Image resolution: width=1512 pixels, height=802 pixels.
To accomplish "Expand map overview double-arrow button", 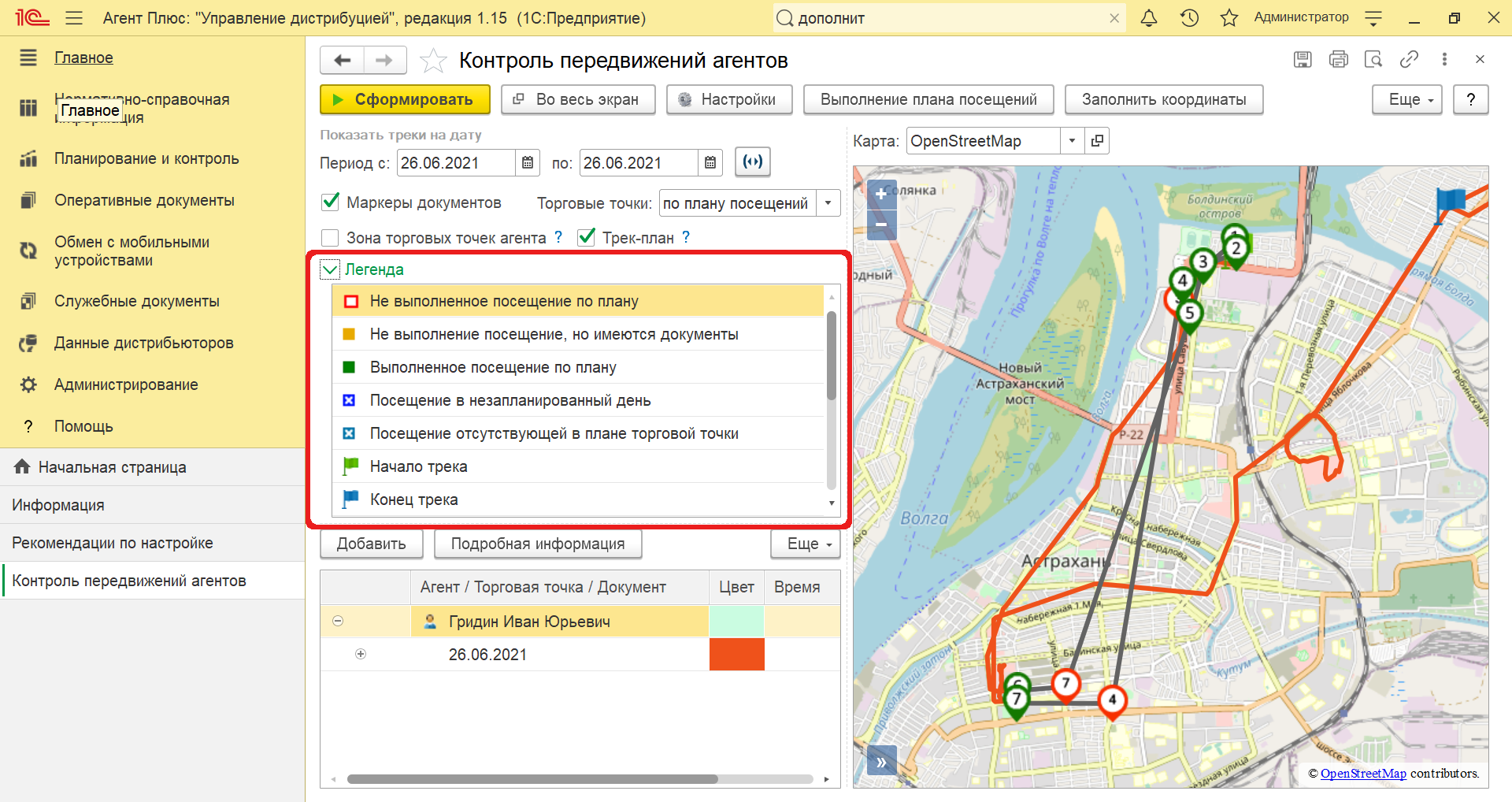I will [881, 762].
